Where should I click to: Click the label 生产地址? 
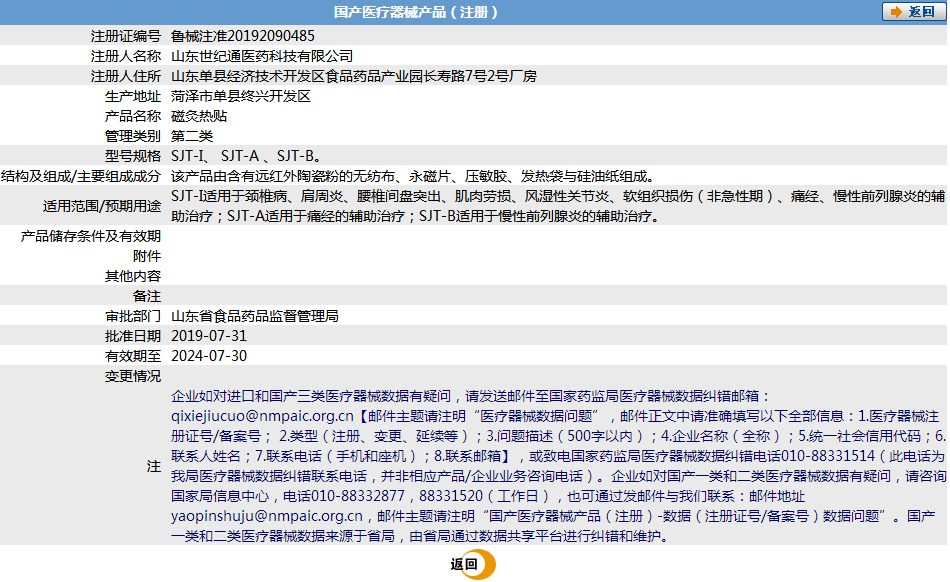pyautogui.click(x=133, y=96)
